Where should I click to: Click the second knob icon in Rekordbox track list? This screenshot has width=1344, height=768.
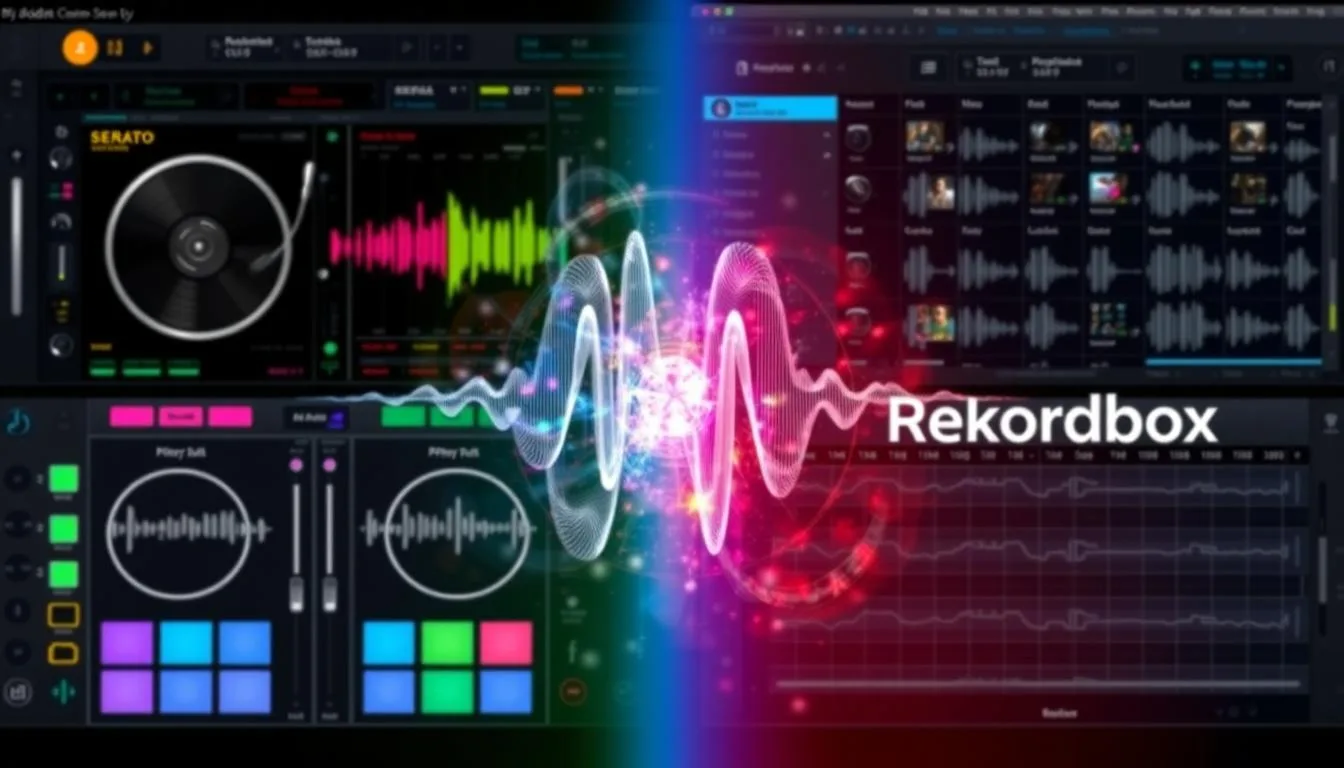pos(857,188)
